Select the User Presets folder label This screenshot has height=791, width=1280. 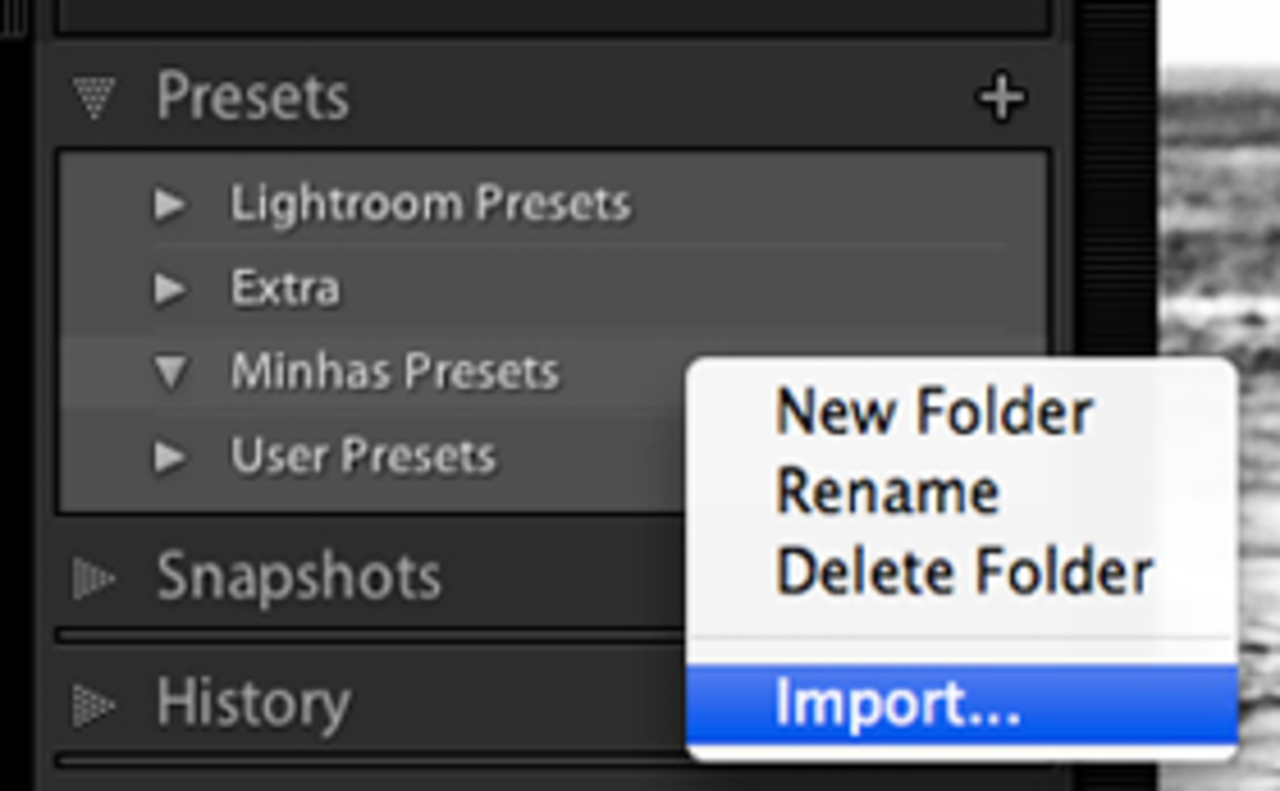363,456
